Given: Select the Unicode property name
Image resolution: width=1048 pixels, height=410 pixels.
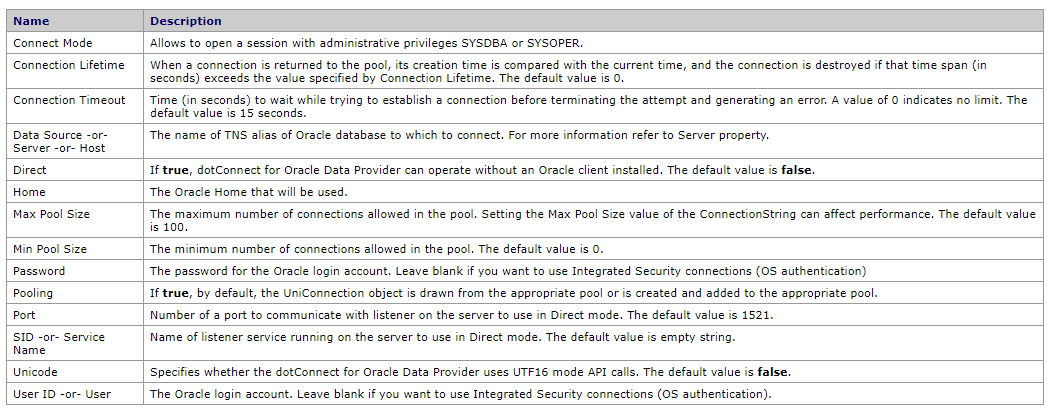Looking at the screenshot, I should 35,372.
